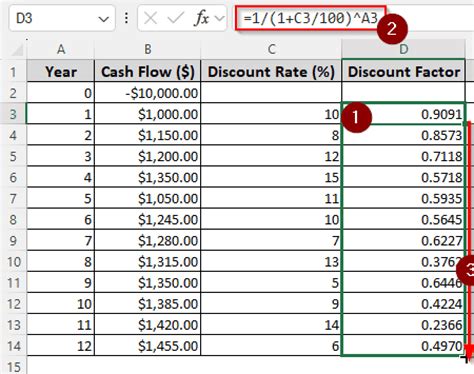The image size is (474, 374).
Task: Select row 15 header
Action: pos(13,366)
